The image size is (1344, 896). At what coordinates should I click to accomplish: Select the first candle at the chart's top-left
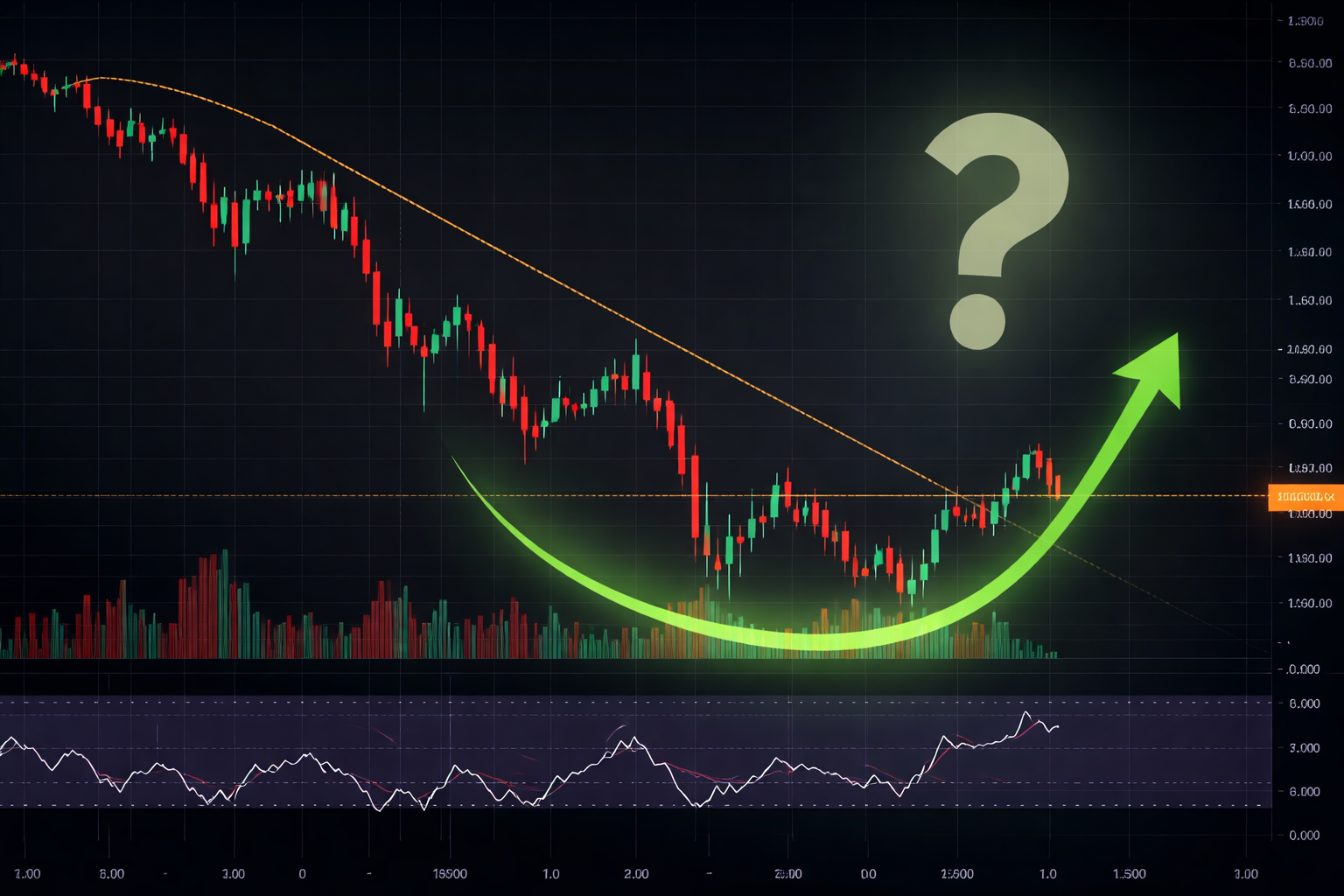point(4,66)
